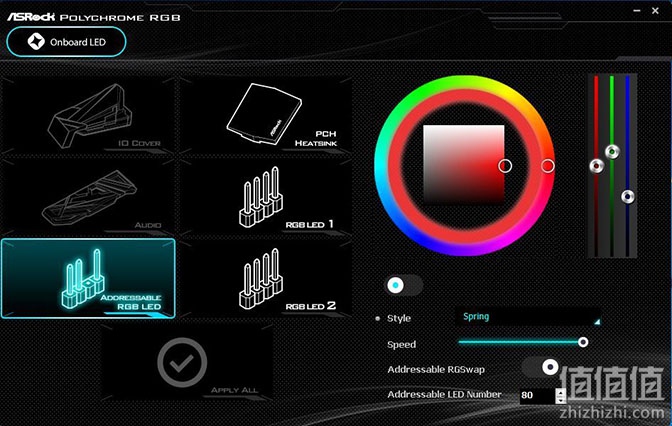Select the Audio LED zone

coord(88,197)
